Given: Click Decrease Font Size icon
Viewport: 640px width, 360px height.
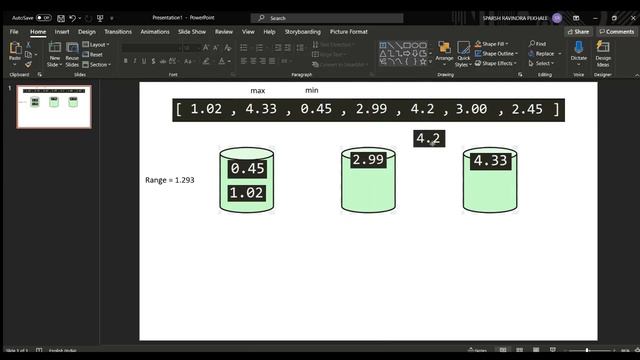Looking at the screenshot, I should [x=216, y=48].
